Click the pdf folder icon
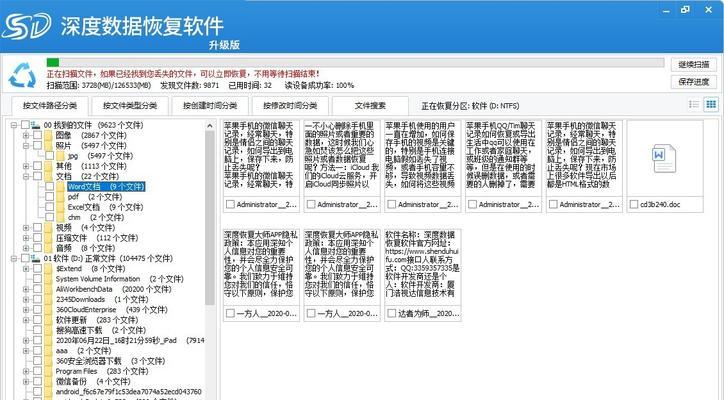The height and width of the screenshot is (400, 724). [60, 197]
